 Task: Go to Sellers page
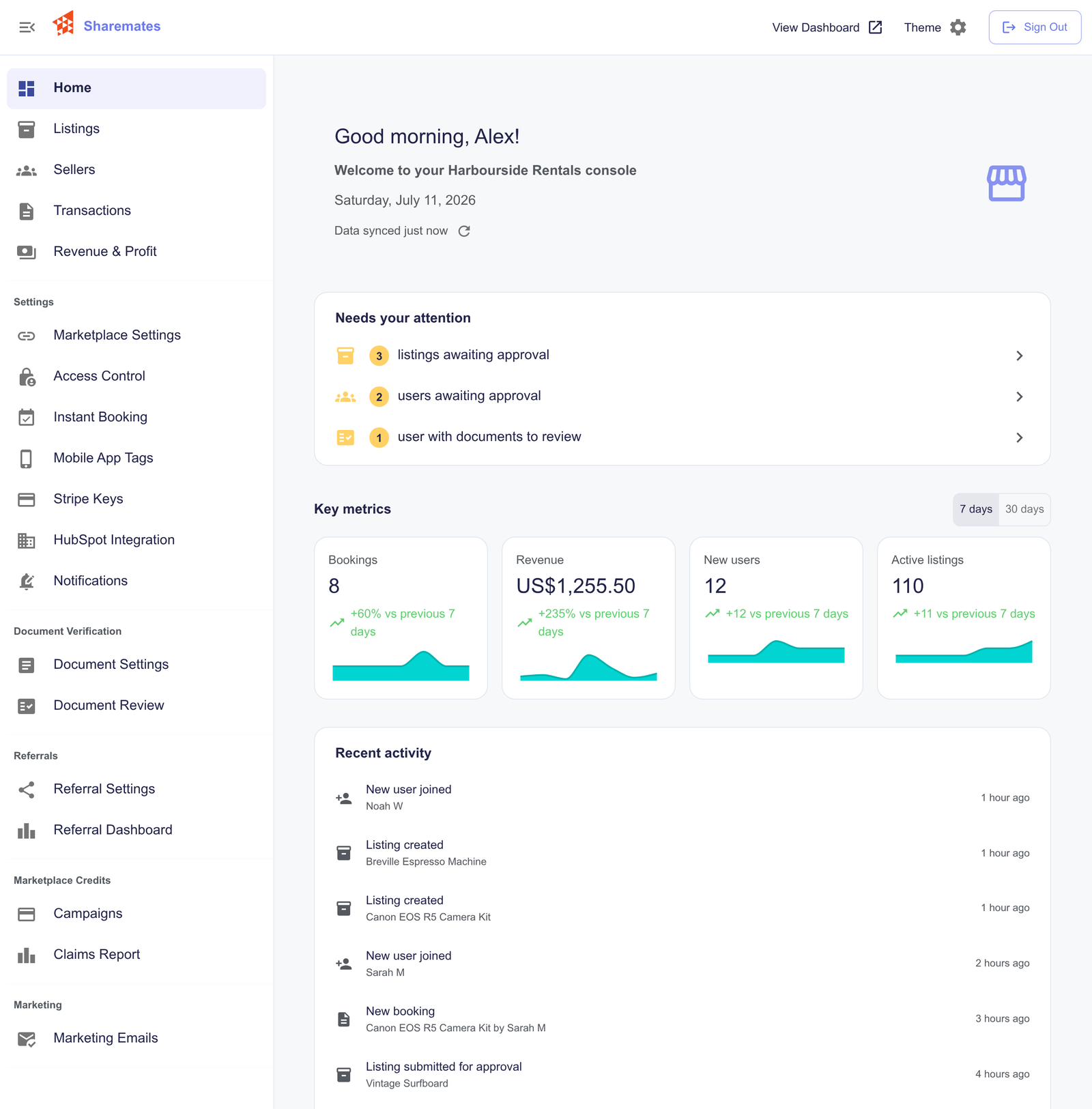[136, 170]
